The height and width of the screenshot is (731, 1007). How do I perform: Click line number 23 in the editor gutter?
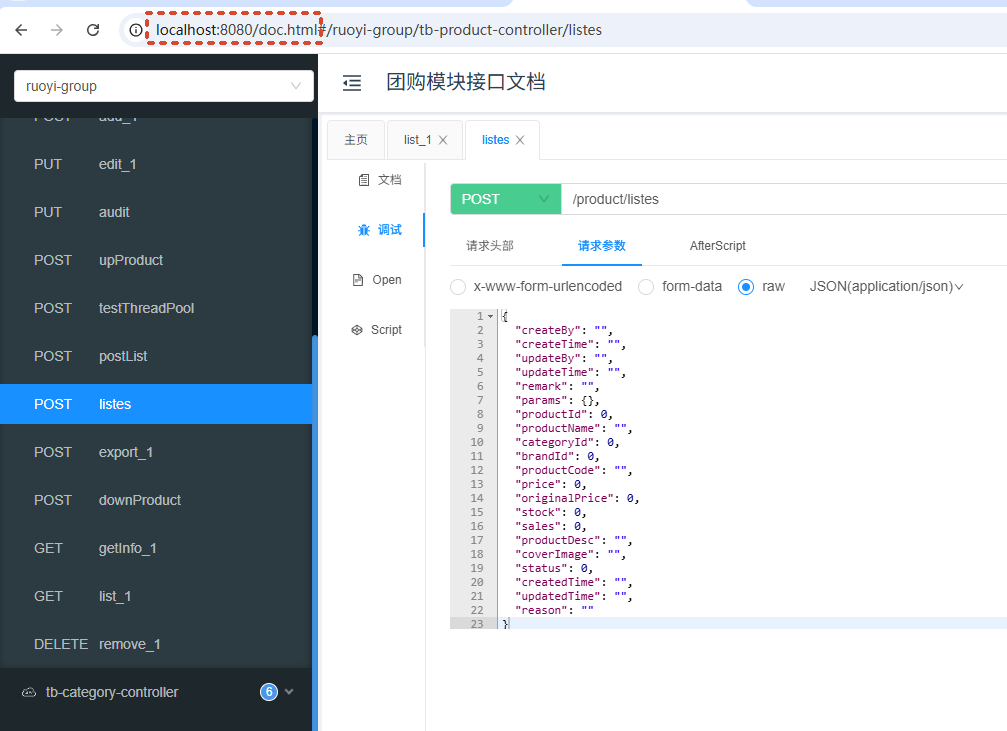[477, 624]
